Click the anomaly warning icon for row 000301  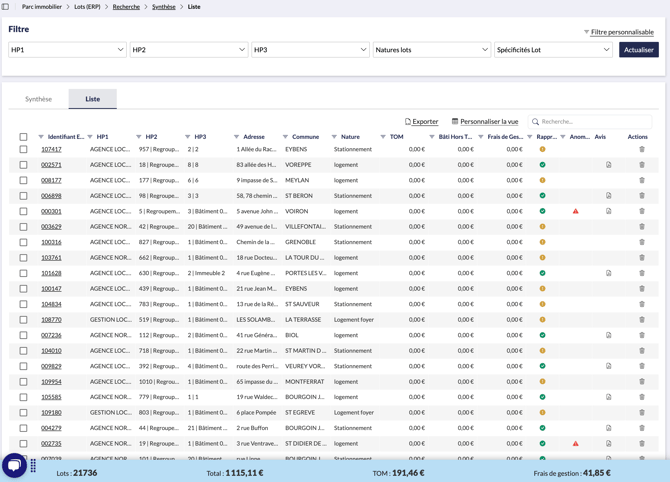point(575,212)
